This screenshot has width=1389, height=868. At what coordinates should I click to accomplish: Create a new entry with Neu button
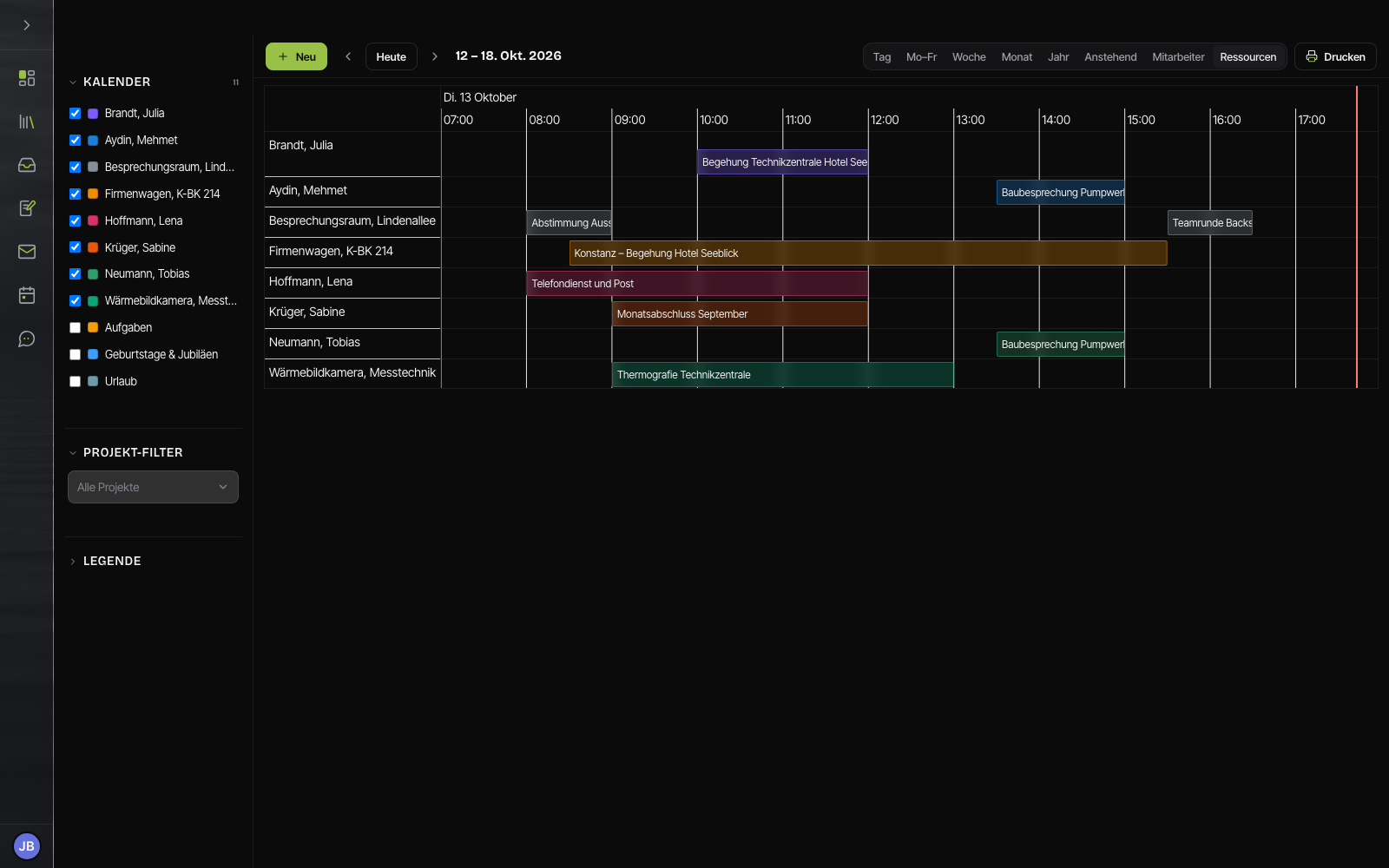coord(296,56)
